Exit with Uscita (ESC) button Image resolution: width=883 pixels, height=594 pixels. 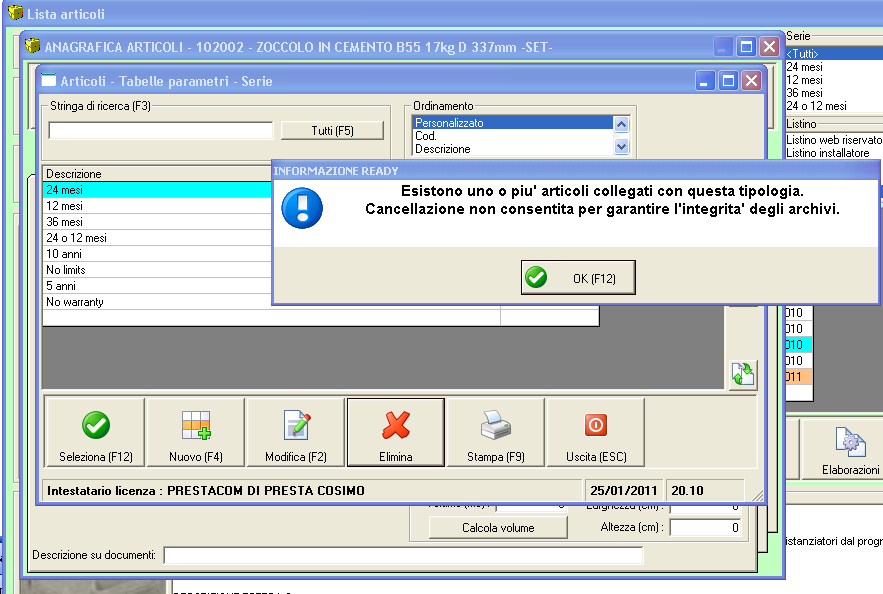596,432
